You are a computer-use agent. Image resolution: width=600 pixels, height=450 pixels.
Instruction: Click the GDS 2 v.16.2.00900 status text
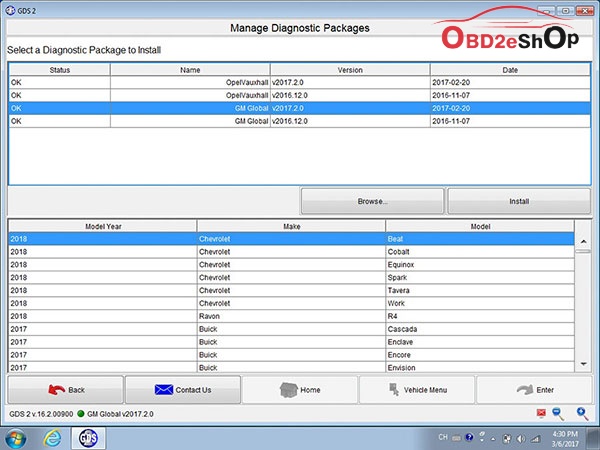tap(41, 414)
